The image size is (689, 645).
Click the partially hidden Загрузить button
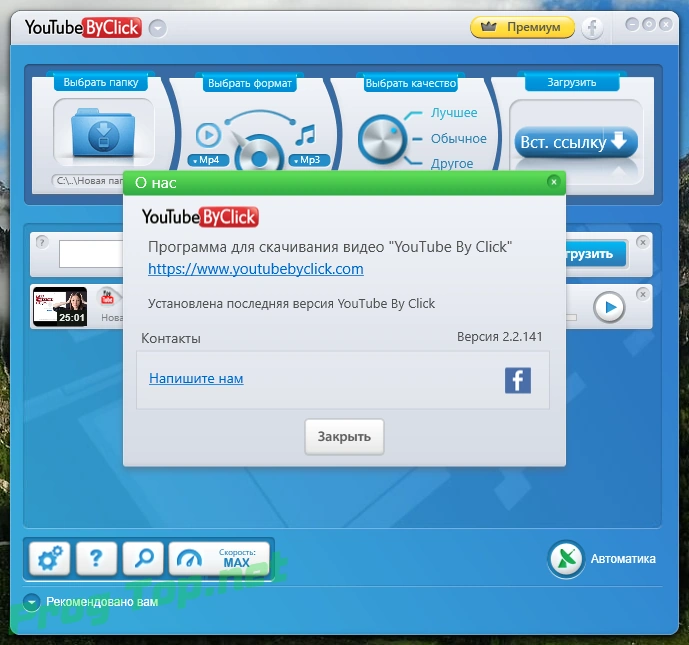point(596,254)
